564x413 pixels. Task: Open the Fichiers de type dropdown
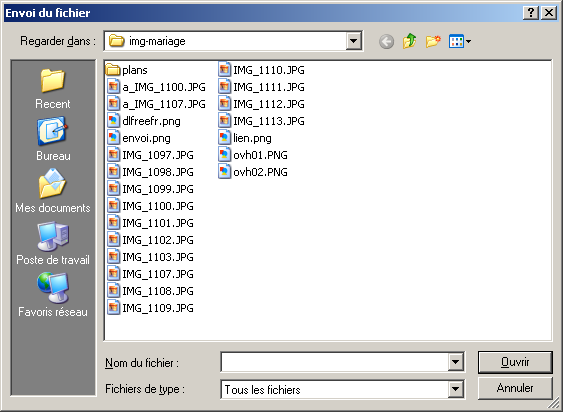[x=455, y=389]
